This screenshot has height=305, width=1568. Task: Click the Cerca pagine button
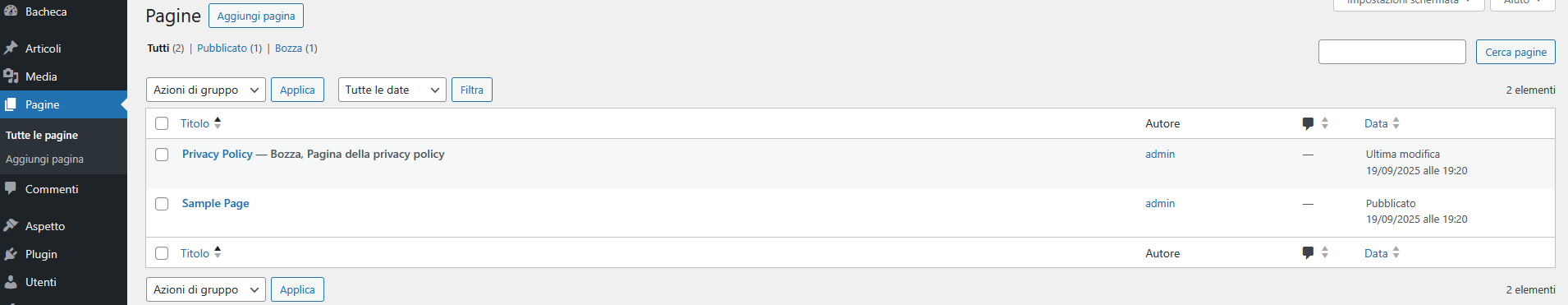[x=1515, y=52]
